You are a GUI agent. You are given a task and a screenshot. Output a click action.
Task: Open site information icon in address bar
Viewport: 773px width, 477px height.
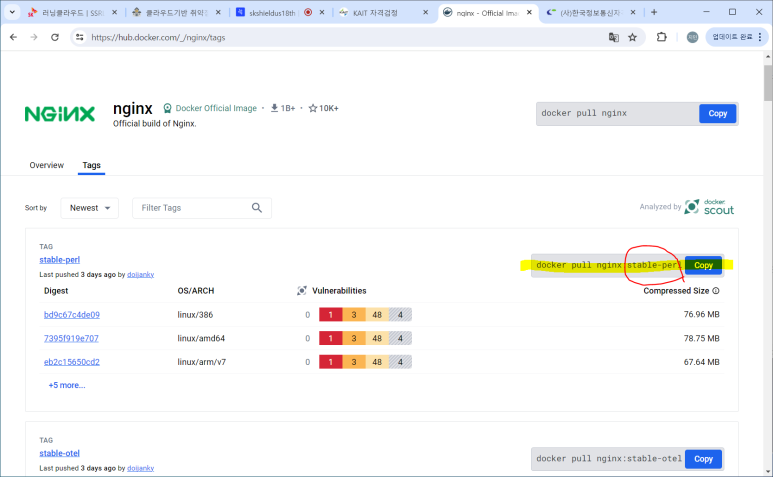click(x=79, y=37)
